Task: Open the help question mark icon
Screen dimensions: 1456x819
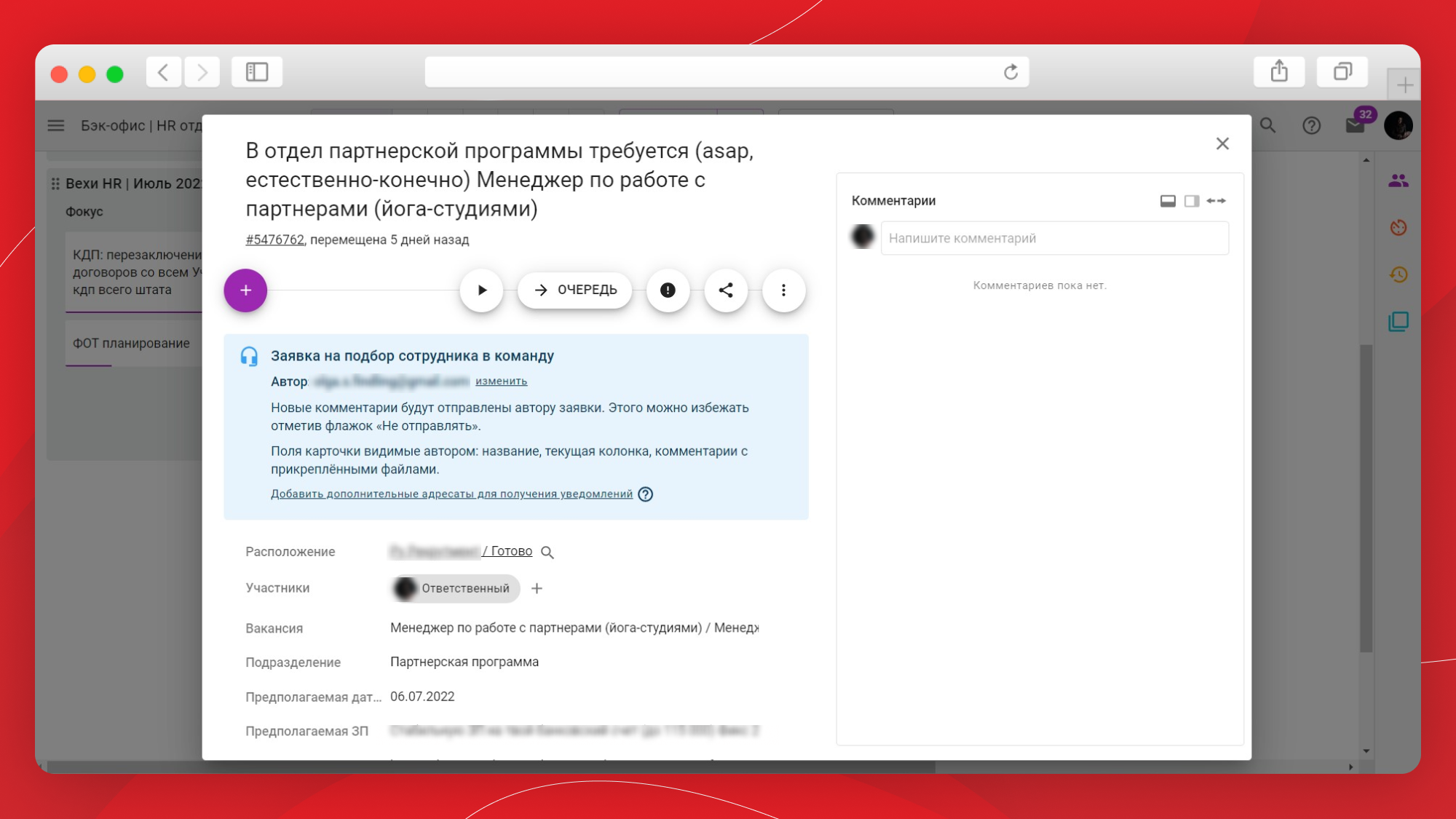Action: 1311,126
